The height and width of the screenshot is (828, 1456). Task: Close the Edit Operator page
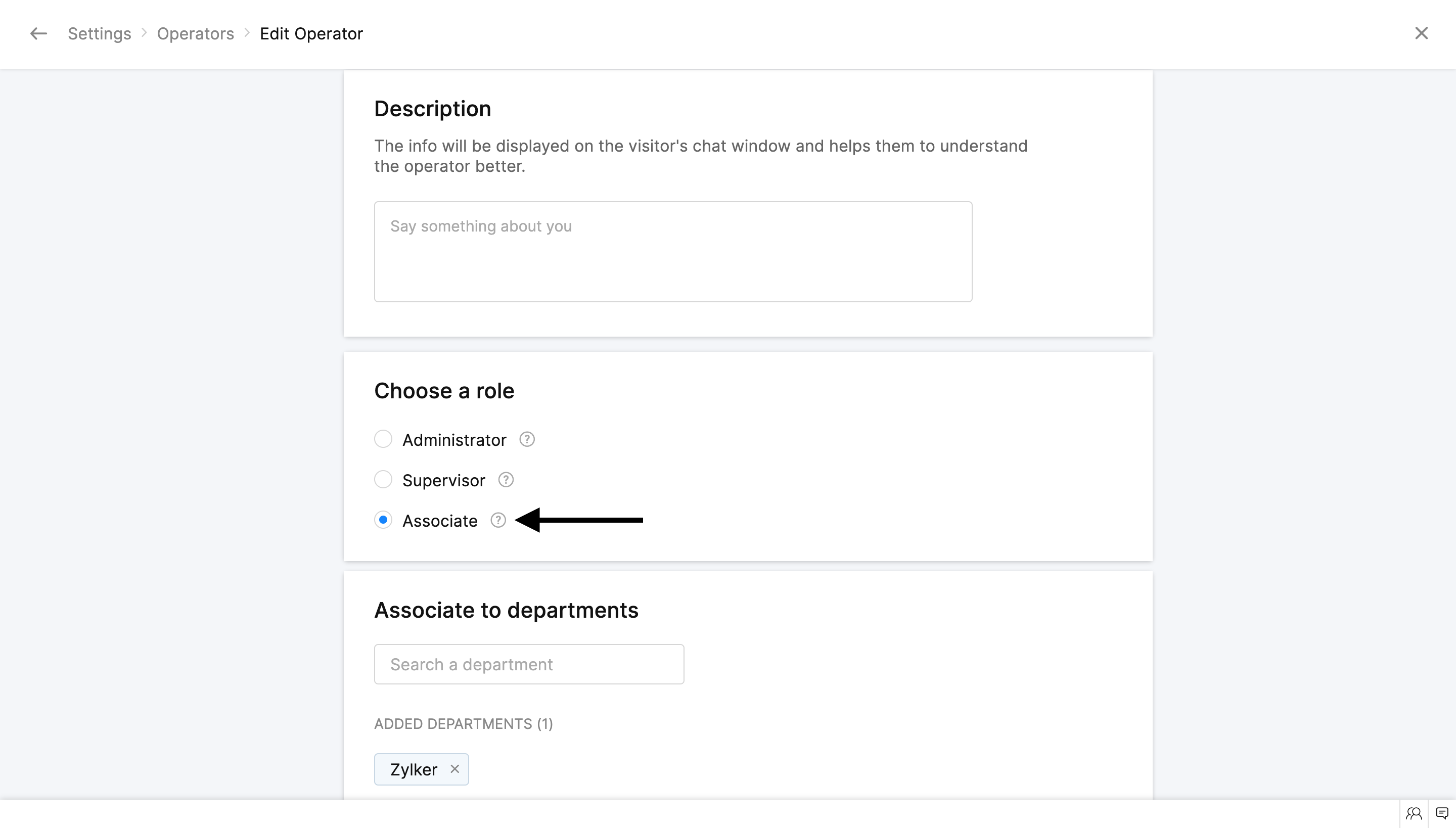pos(1421,33)
